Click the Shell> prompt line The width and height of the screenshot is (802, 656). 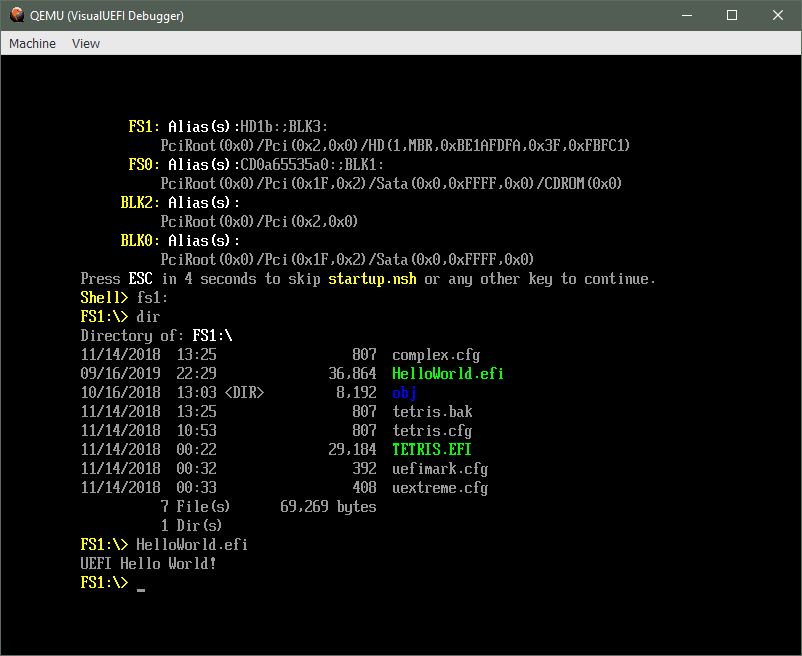100,297
